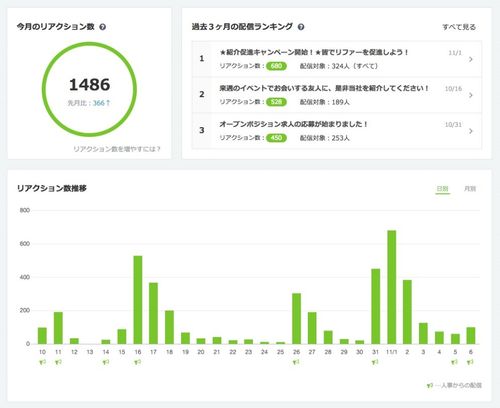The width and height of the screenshot is (500, 408).
Task: Open ranking item 2 chevron dated 10/16
Action: click(x=471, y=95)
